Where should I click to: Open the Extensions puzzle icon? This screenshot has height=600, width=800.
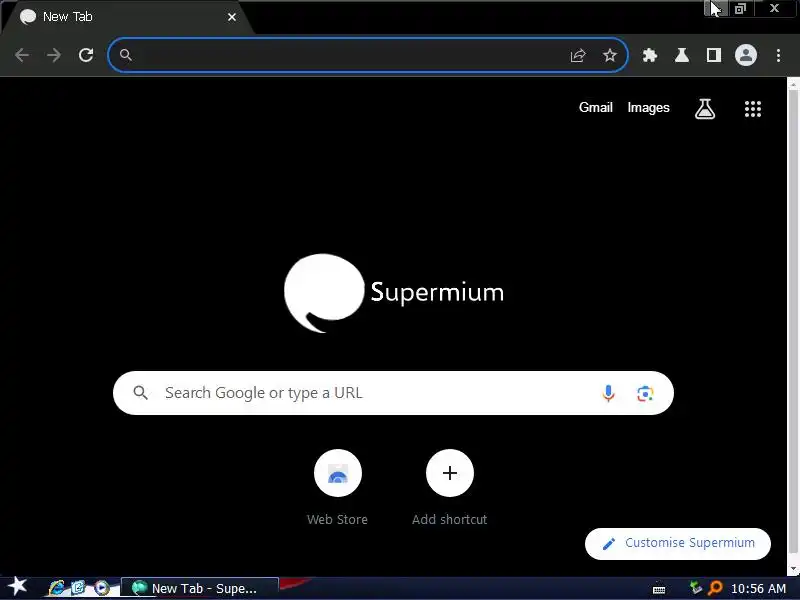[x=649, y=55]
